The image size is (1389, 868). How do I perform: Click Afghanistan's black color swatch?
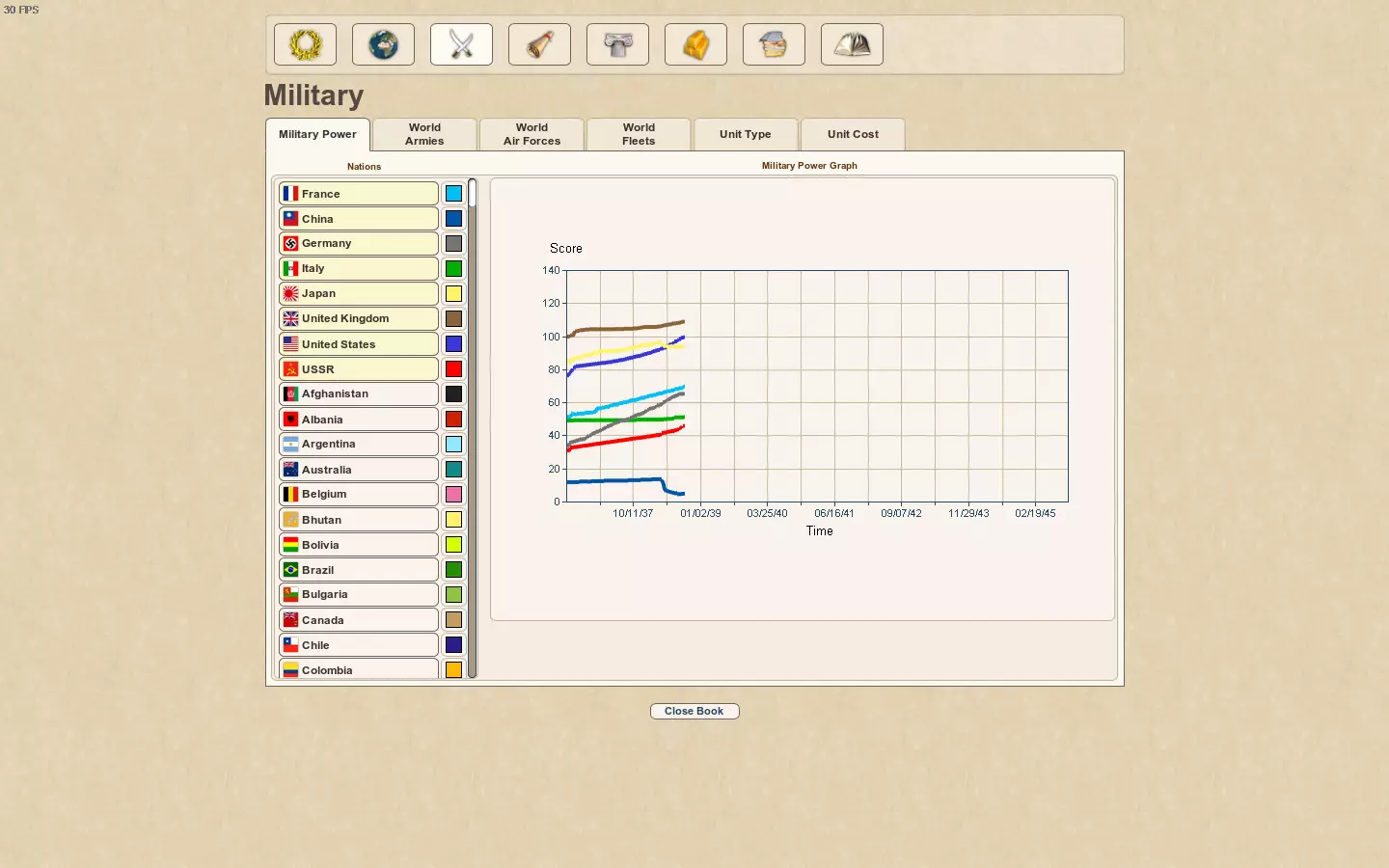453,393
